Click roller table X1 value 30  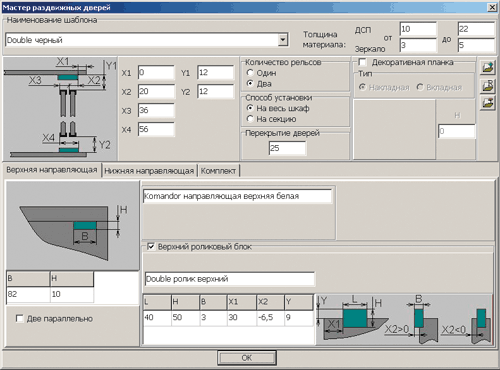242,318
